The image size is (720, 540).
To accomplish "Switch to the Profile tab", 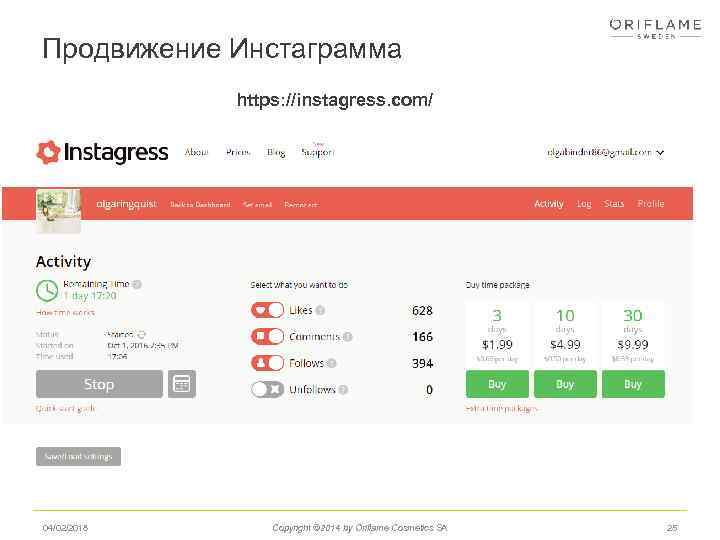I will click(x=651, y=203).
